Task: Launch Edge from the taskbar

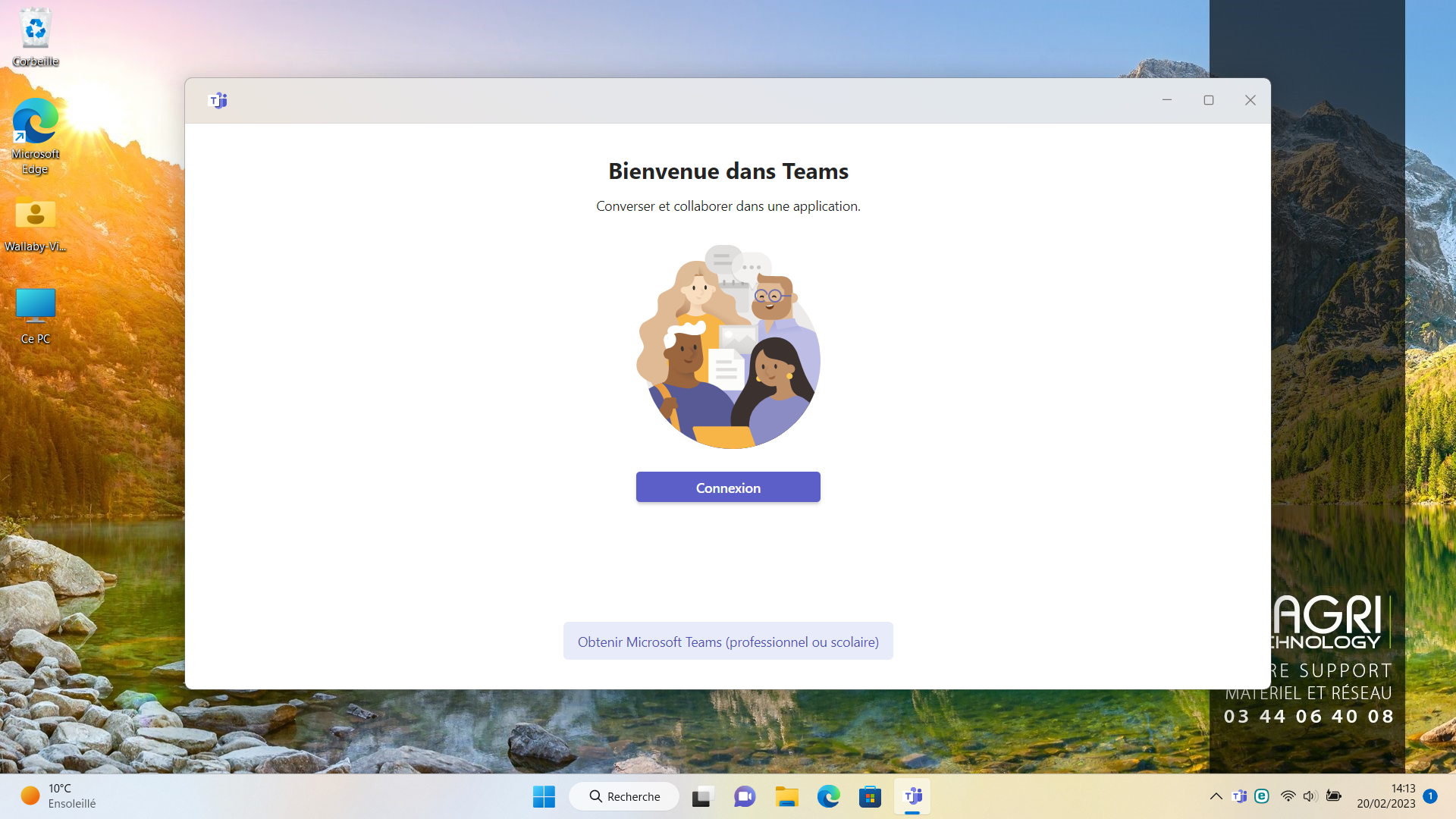Action: pyautogui.click(x=828, y=796)
